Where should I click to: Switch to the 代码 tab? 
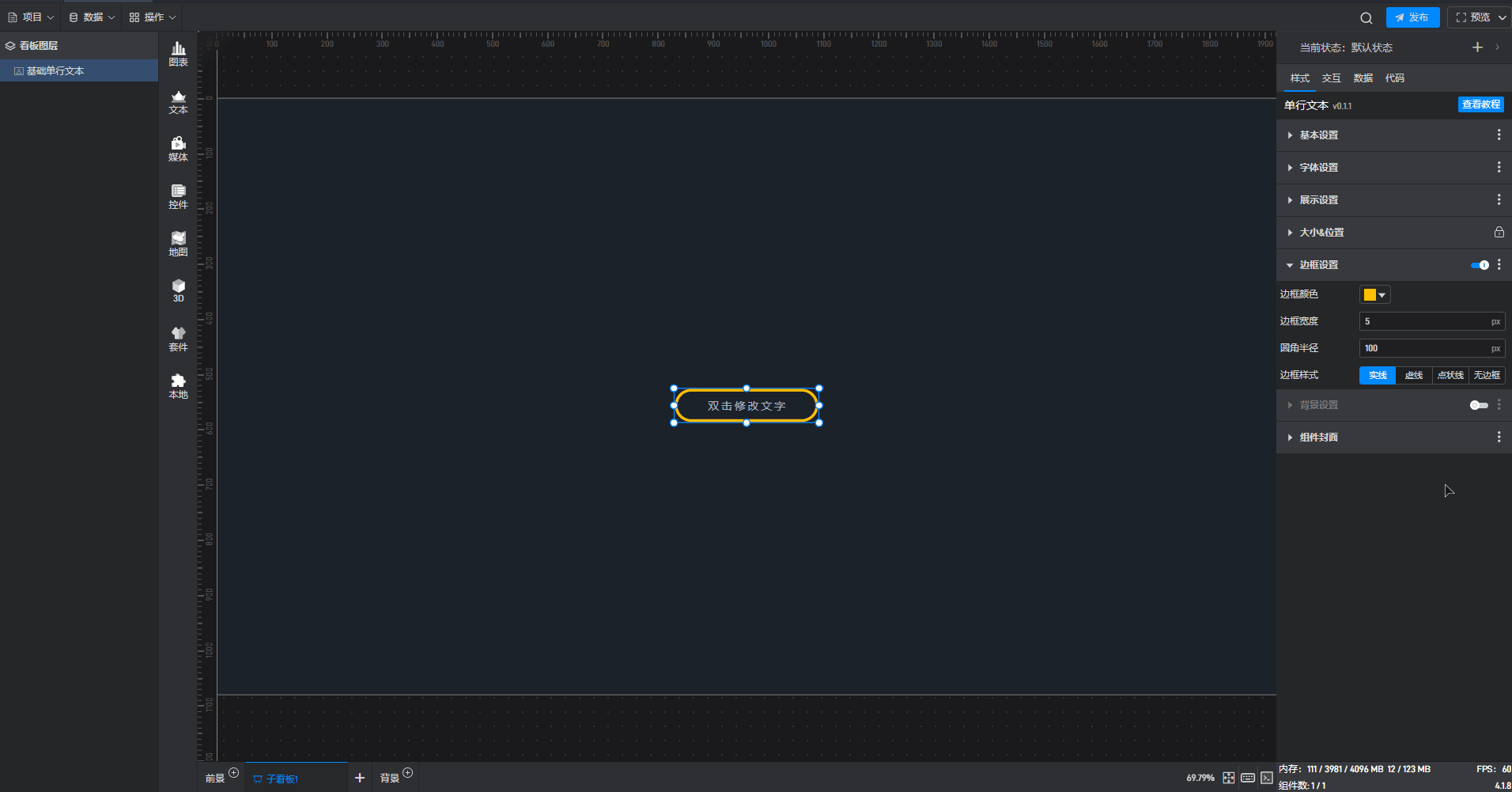(x=1395, y=78)
